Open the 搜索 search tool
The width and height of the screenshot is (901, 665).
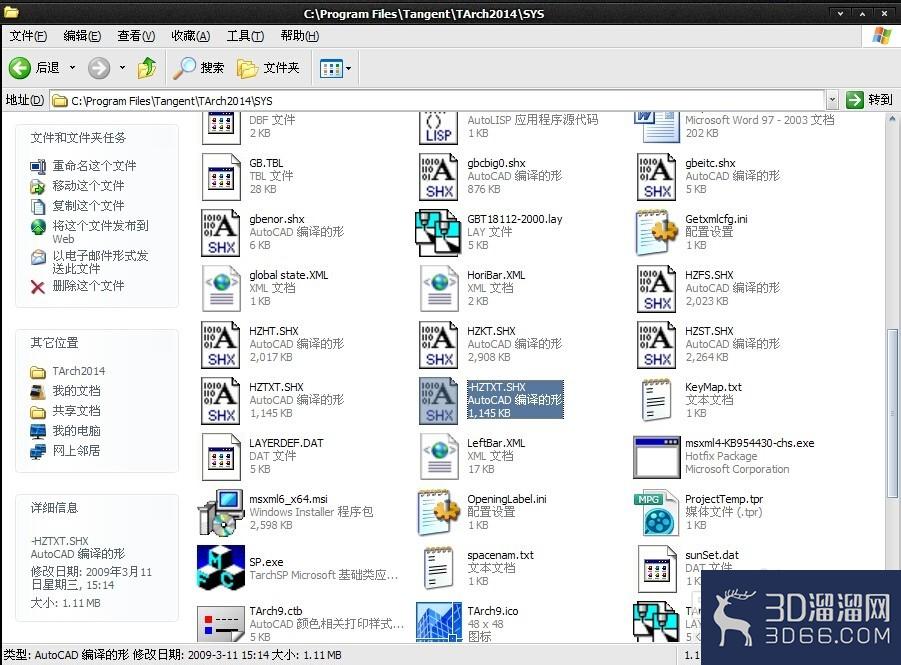coord(199,68)
